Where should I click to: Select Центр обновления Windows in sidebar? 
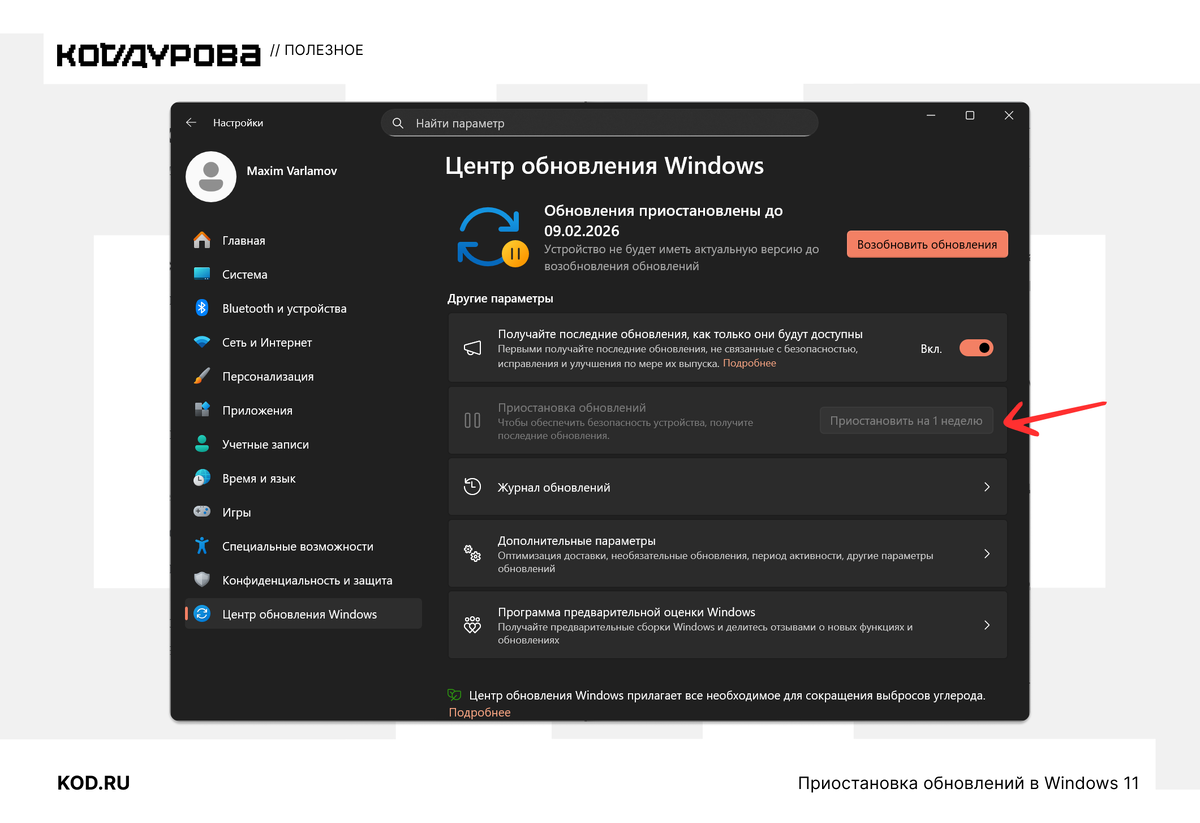point(303,614)
